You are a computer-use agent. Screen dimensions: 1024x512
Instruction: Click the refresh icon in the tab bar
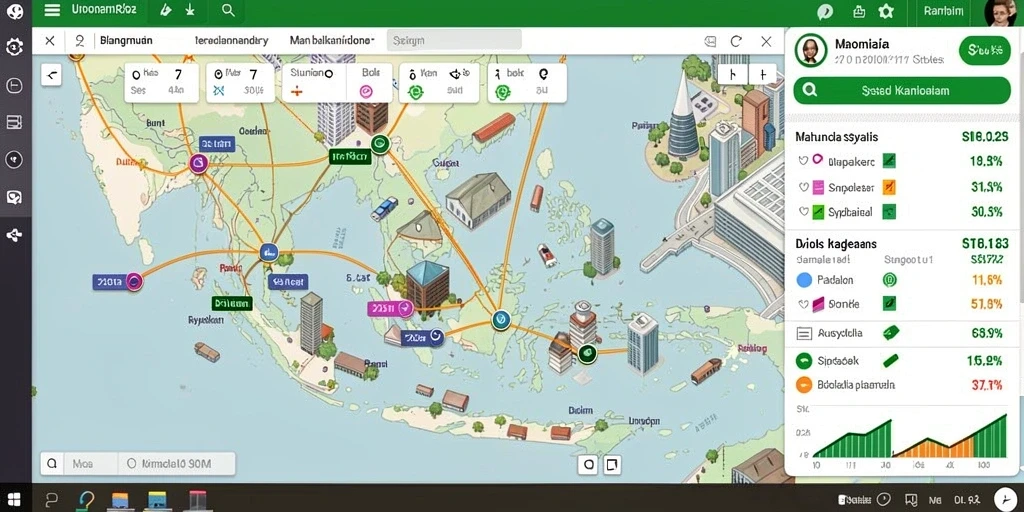tap(736, 41)
